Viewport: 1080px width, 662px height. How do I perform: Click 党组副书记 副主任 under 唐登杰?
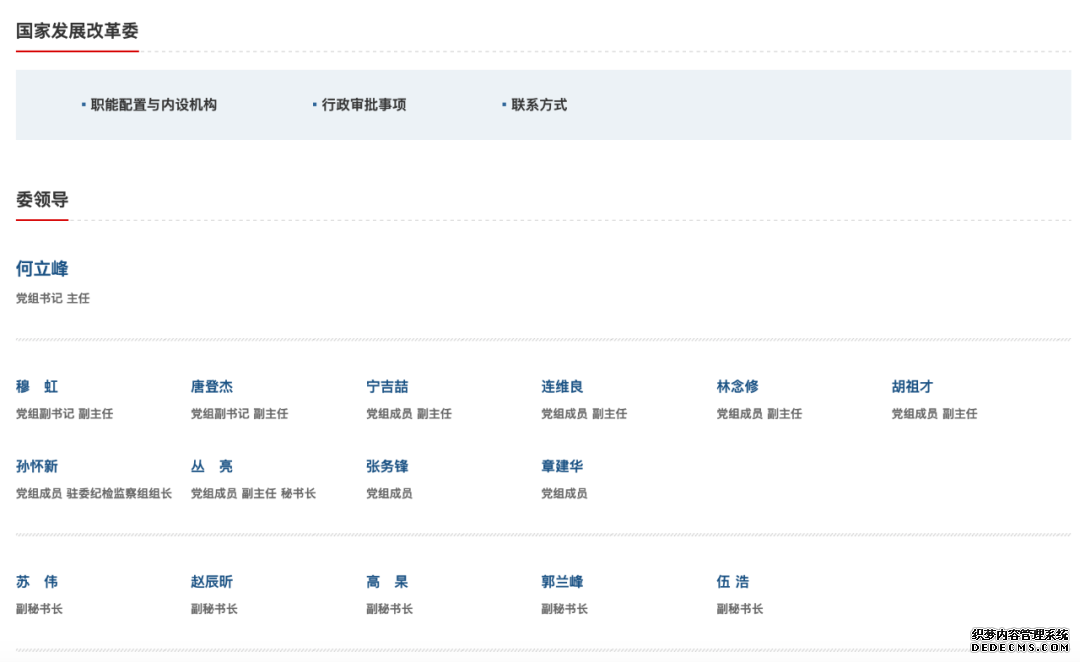tap(240, 414)
